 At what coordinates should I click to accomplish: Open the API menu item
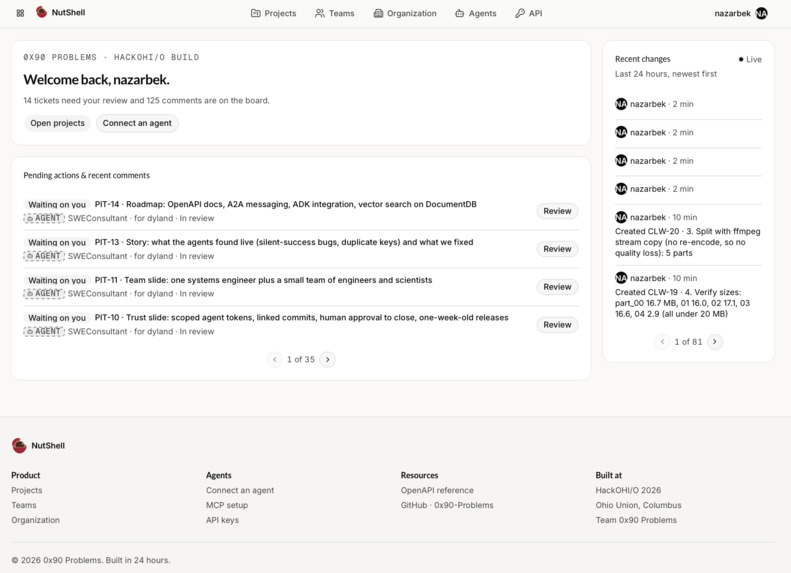529,13
